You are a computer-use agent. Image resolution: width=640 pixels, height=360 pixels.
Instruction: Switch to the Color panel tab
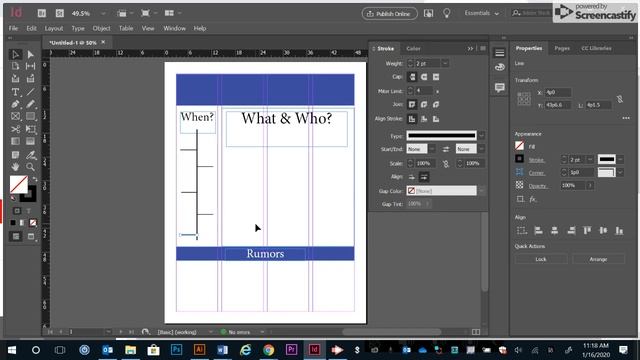pyautogui.click(x=413, y=49)
